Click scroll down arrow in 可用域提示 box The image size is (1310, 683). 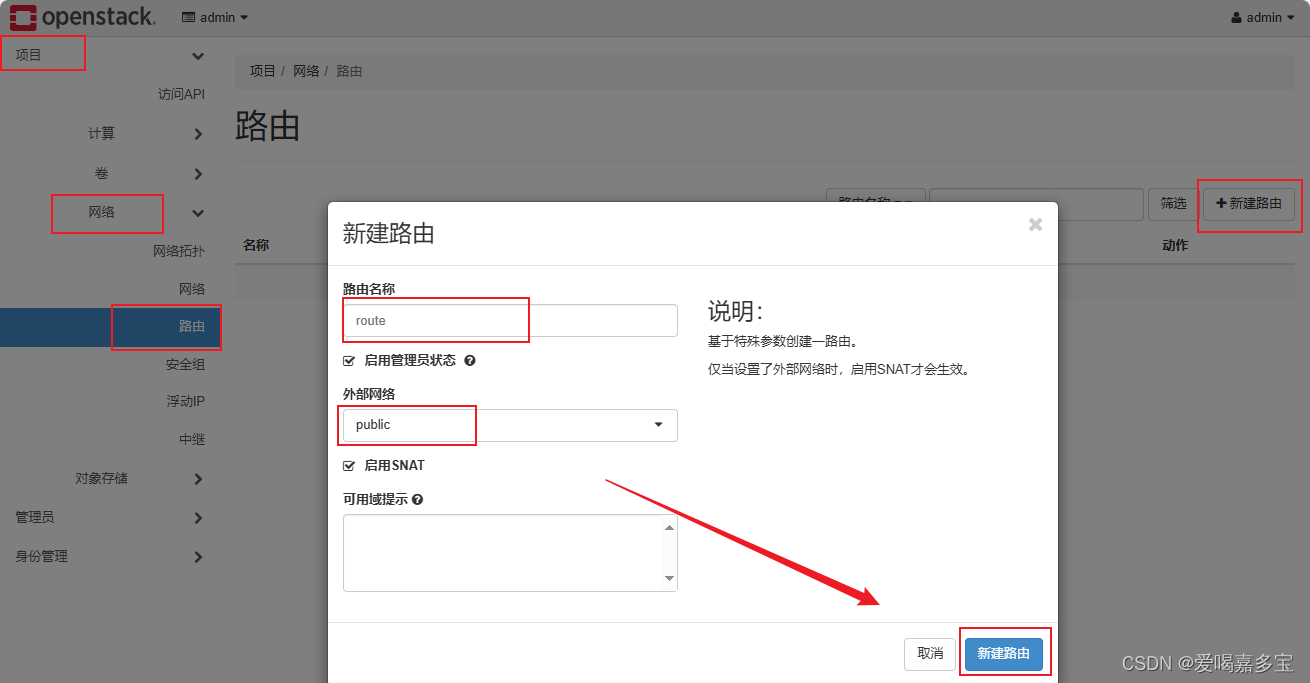click(x=670, y=579)
